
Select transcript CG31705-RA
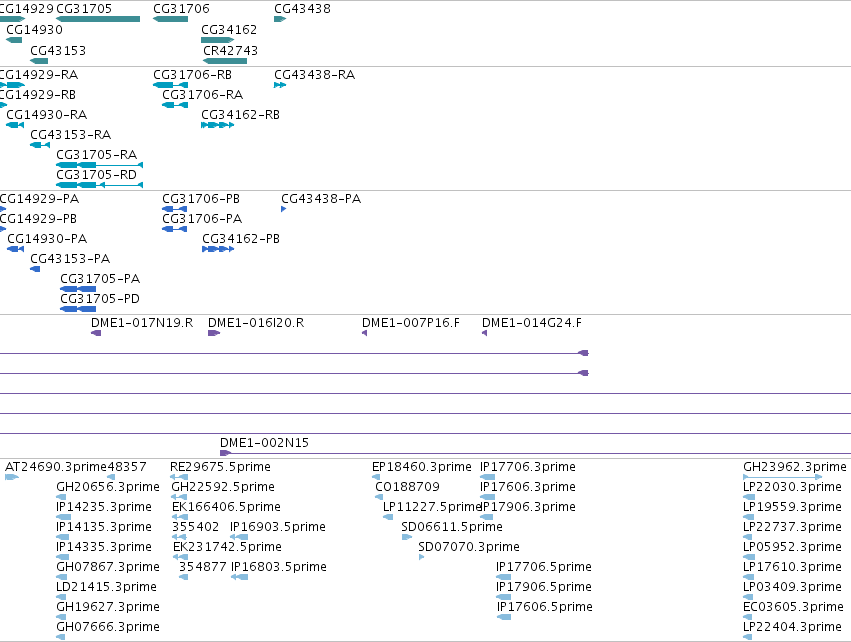99,165
